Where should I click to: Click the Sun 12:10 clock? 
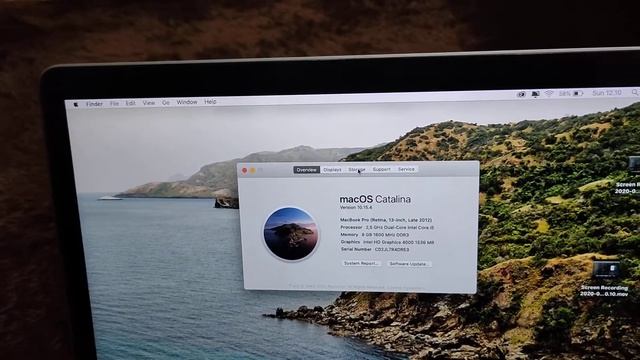click(607, 93)
